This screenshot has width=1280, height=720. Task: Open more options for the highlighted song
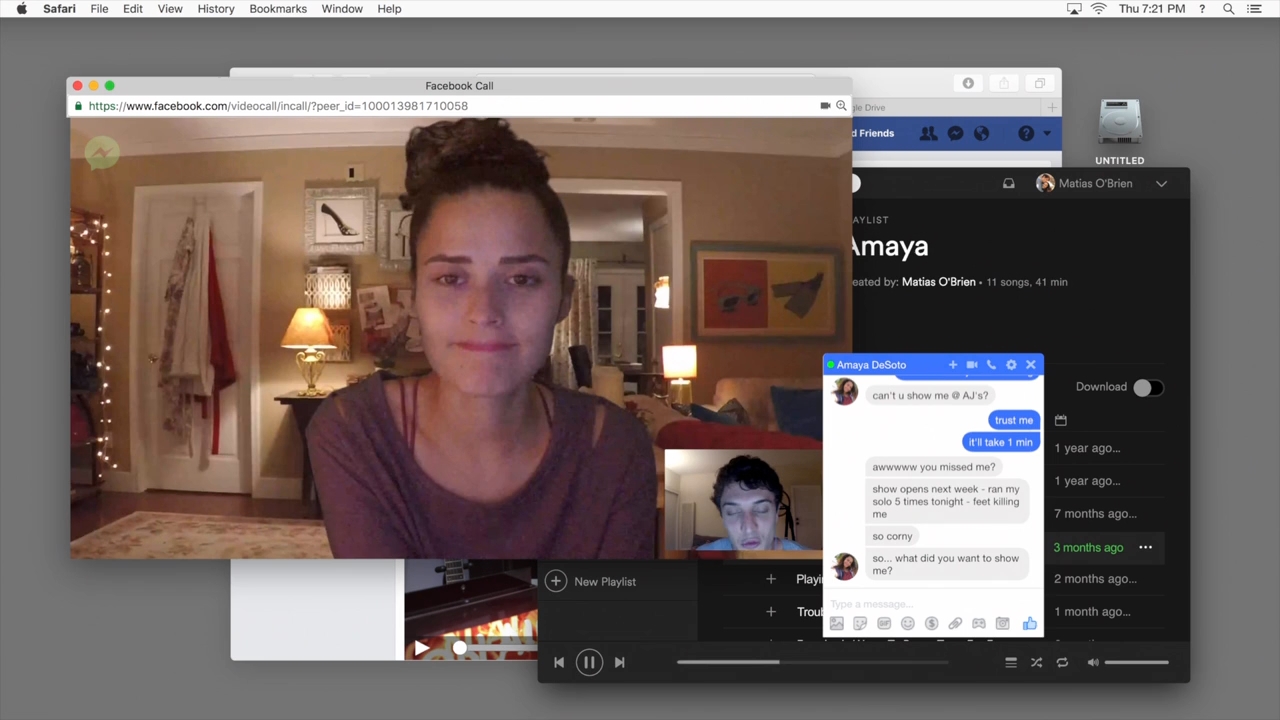pos(1145,548)
